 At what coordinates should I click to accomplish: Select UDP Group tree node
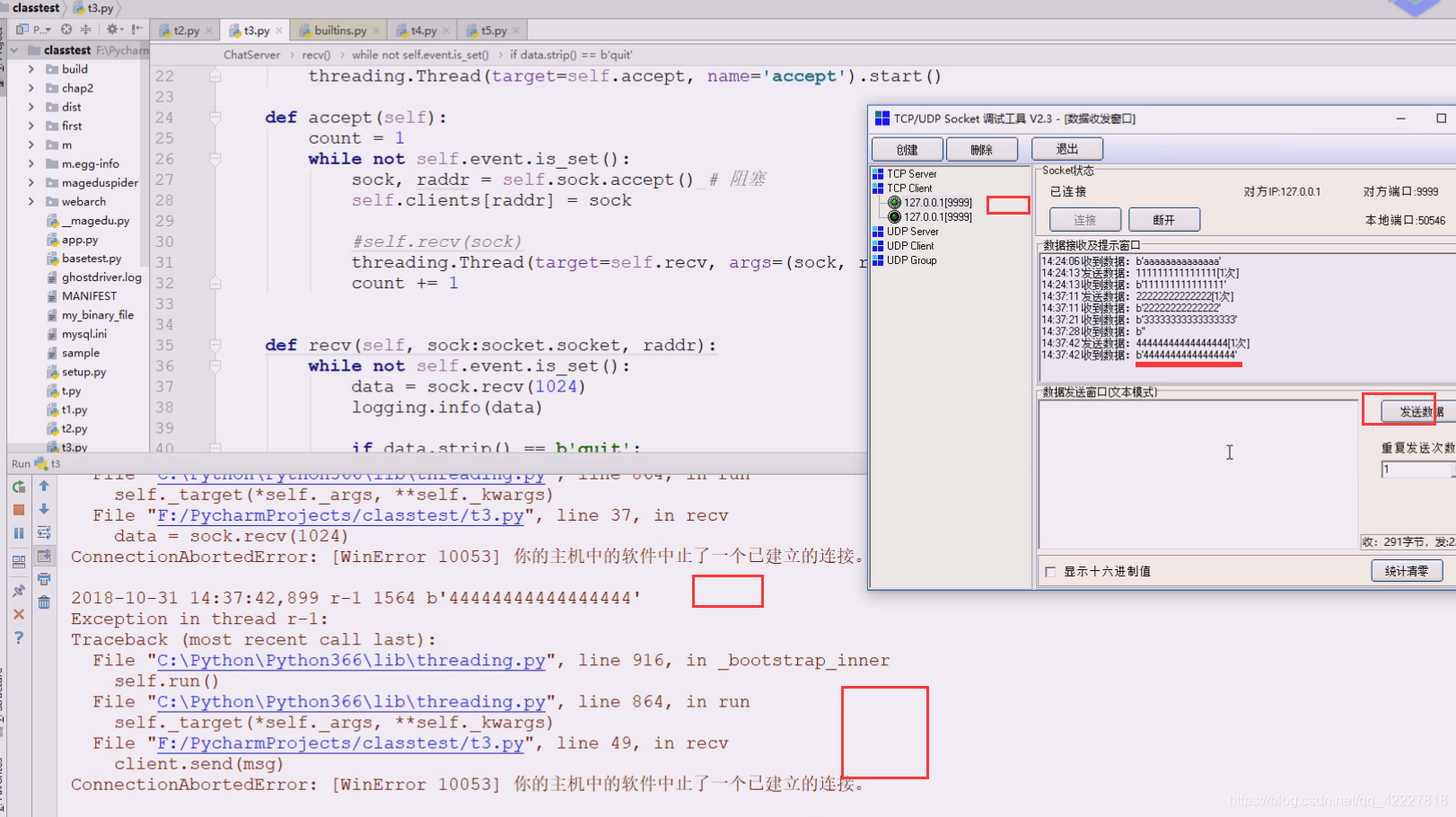911,260
